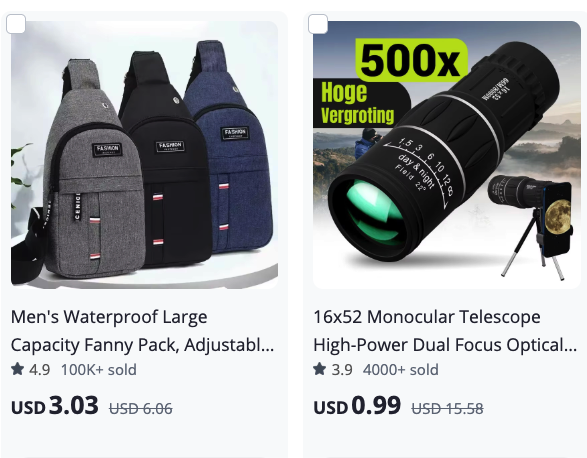Open the men's sling bags product image
The width and height of the screenshot is (587, 458).
145,155
